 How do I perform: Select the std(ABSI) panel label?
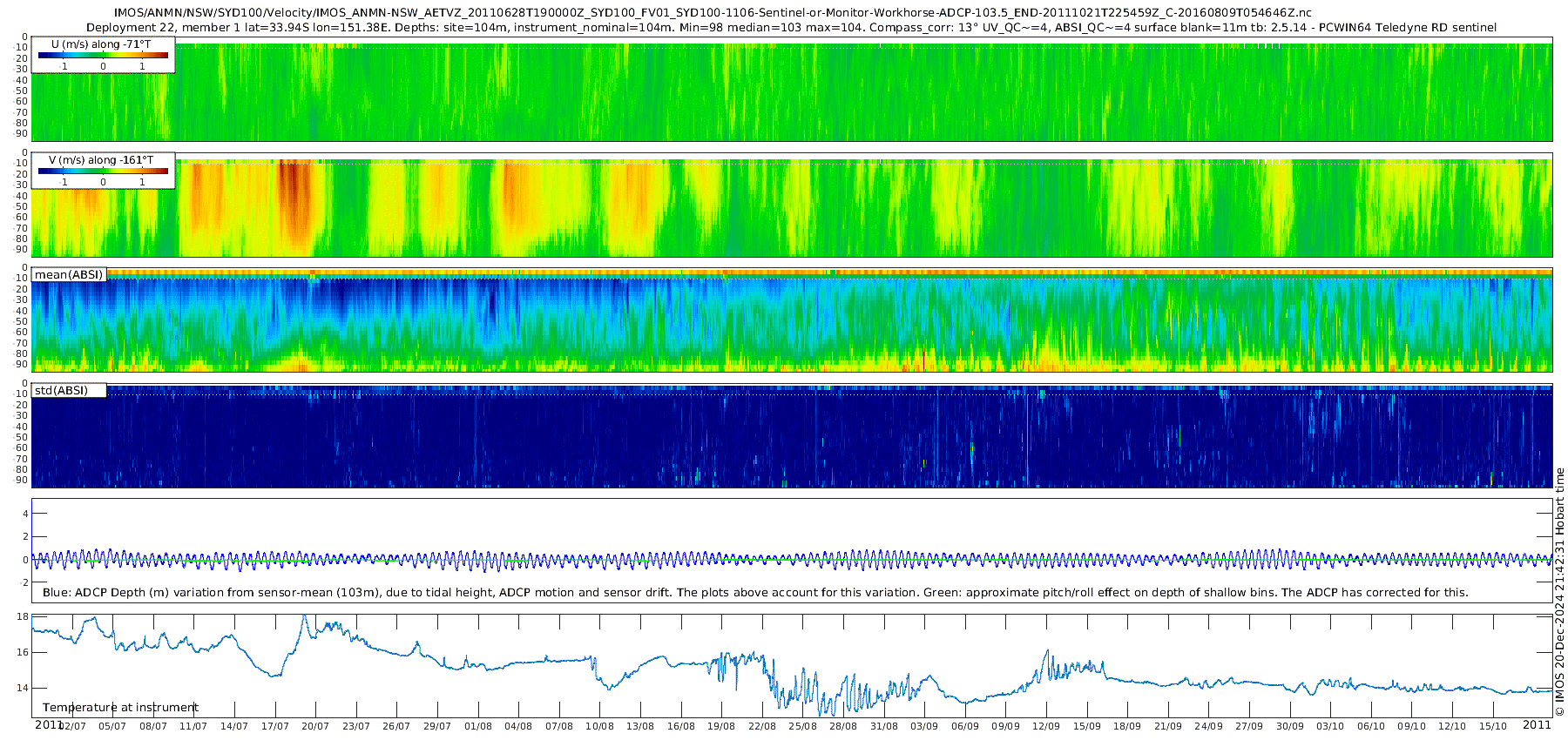point(62,391)
